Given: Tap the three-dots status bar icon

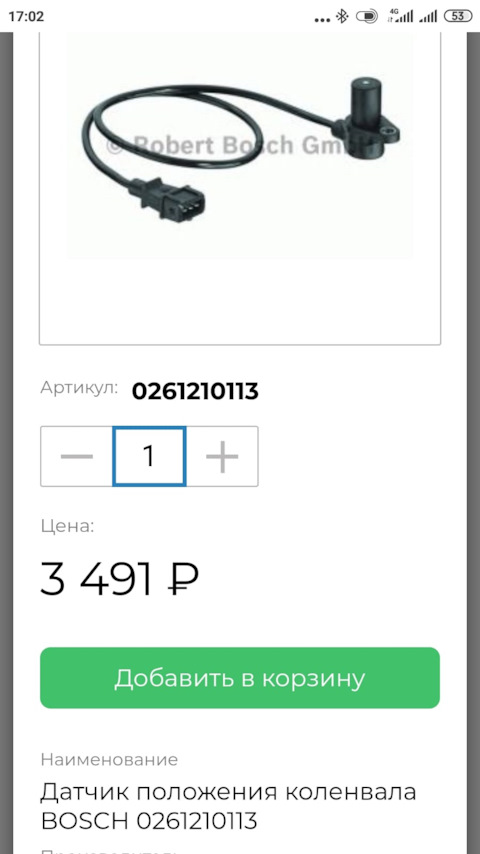Looking at the screenshot, I should (323, 20).
